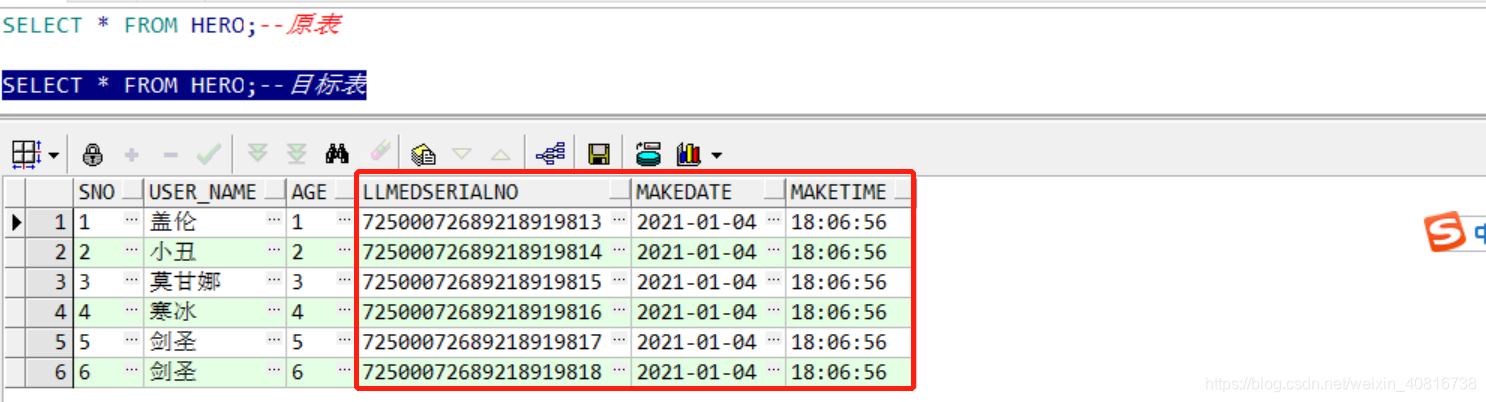Click the floppy disk Save results icon
1486x402 pixels.
[599, 154]
